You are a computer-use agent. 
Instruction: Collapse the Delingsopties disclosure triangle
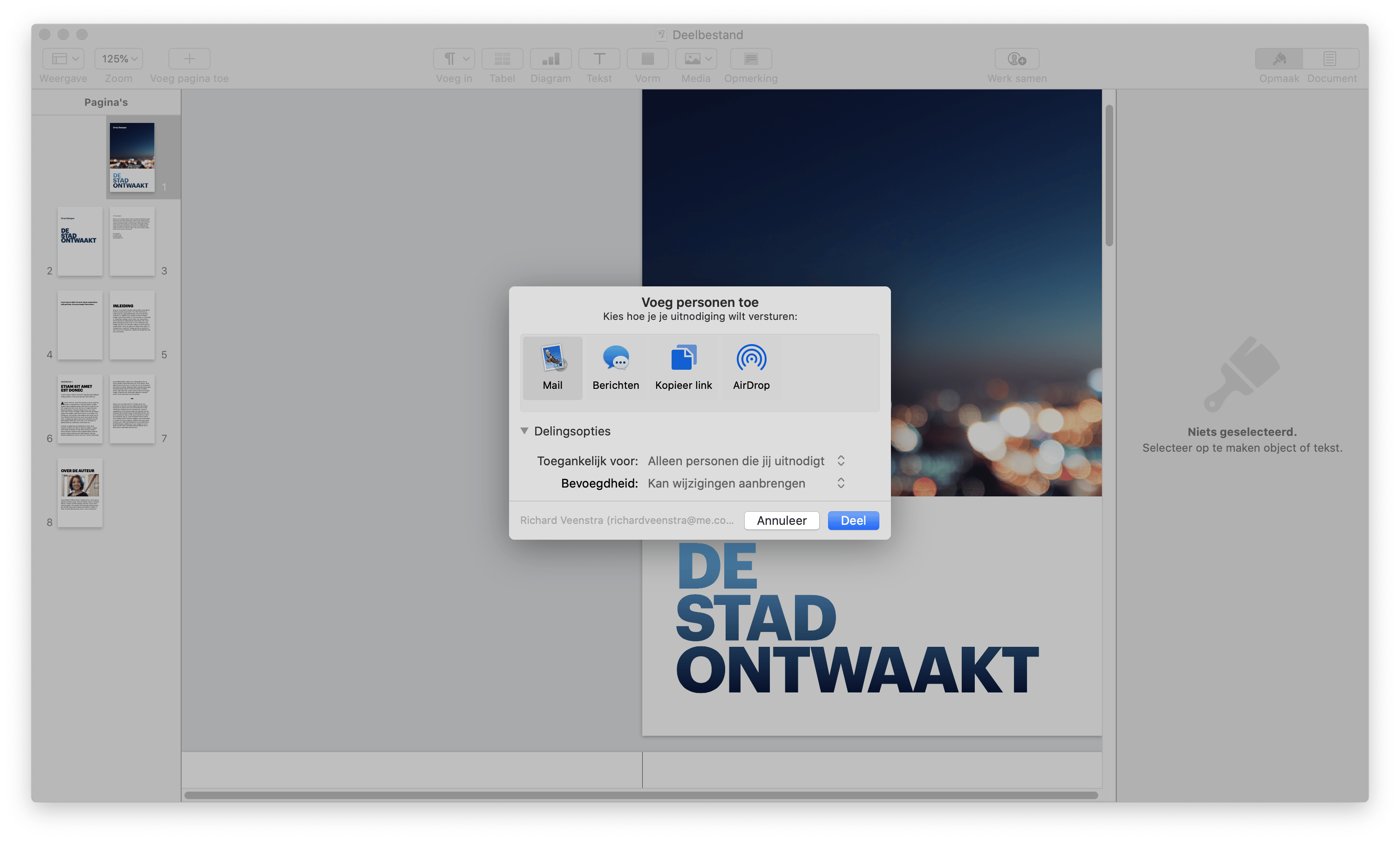tap(525, 431)
